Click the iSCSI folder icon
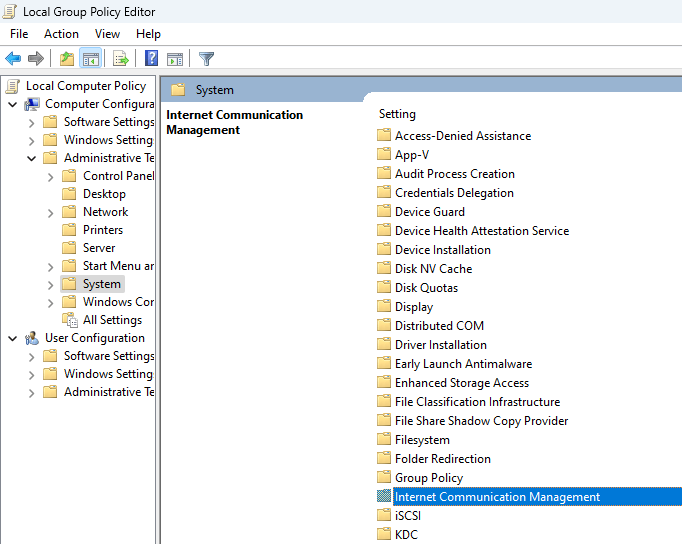682x544 pixels. coord(384,515)
